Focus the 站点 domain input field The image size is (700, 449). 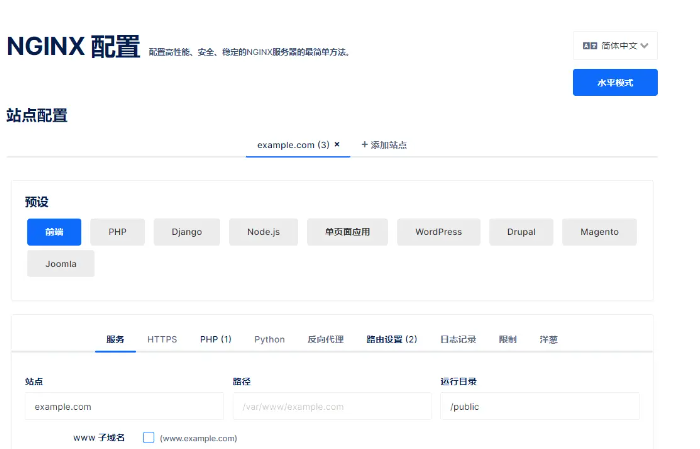coord(124,407)
